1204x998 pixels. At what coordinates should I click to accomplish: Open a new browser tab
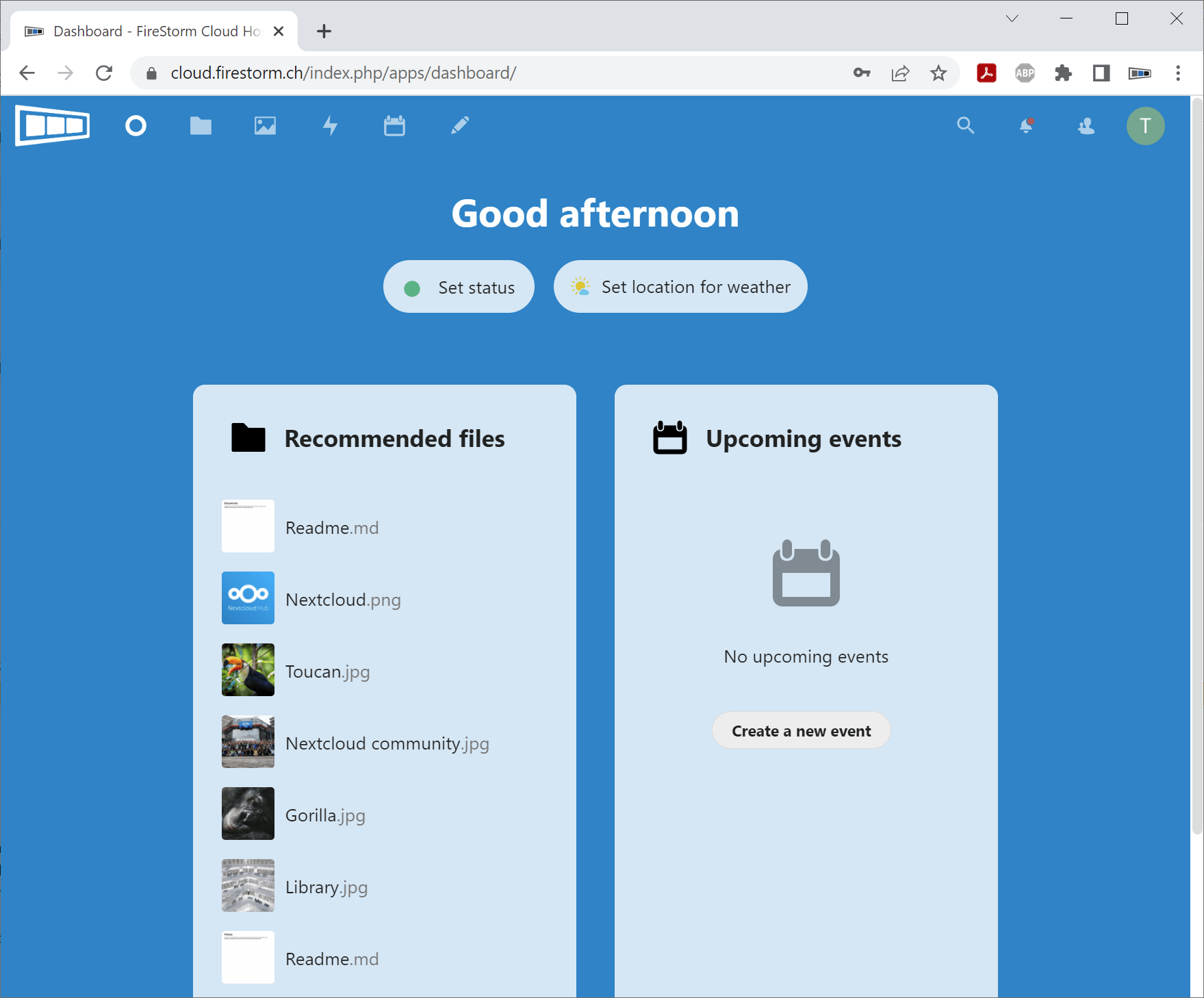coord(324,31)
